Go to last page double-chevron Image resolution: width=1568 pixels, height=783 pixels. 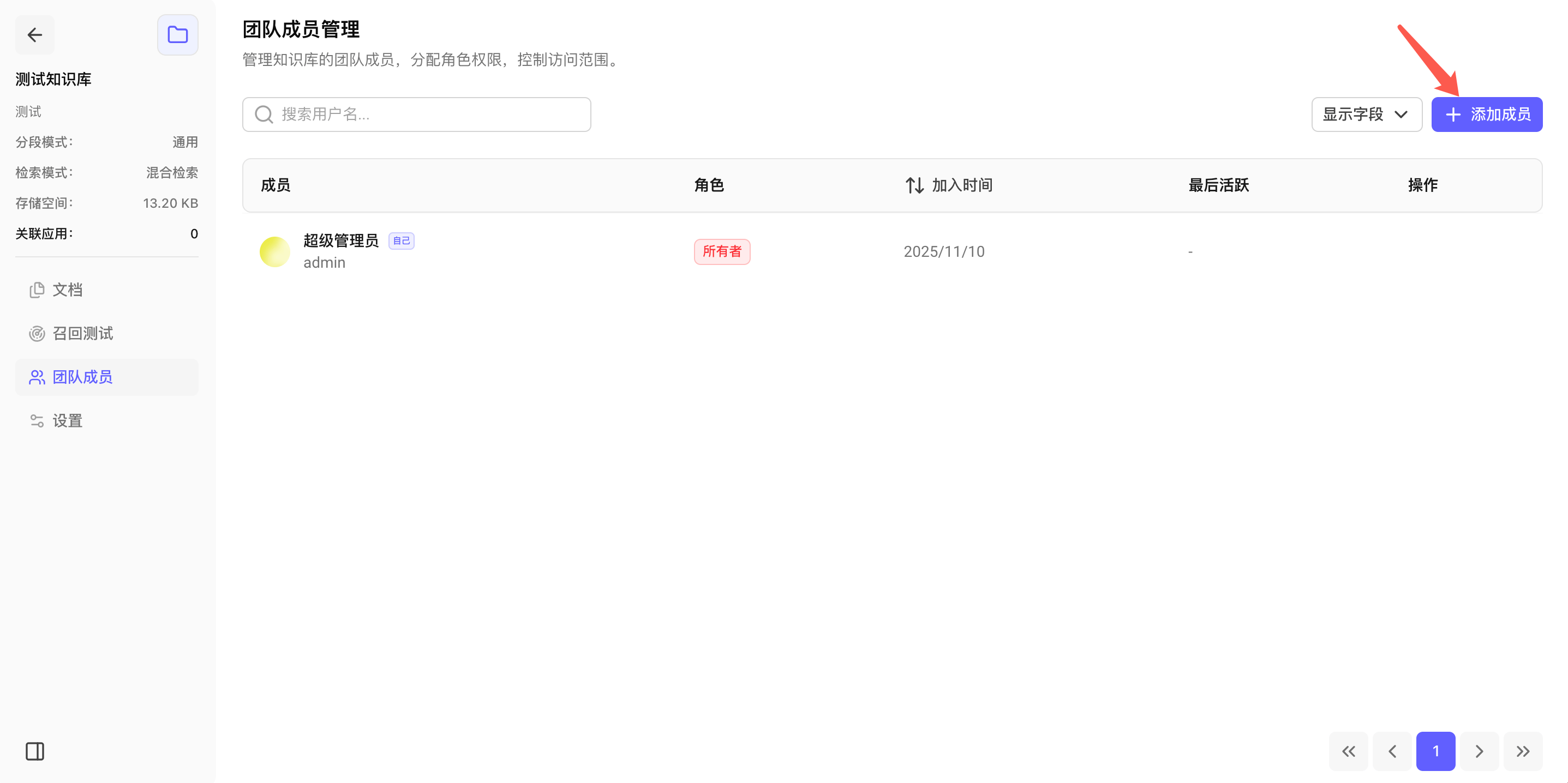pos(1522,751)
